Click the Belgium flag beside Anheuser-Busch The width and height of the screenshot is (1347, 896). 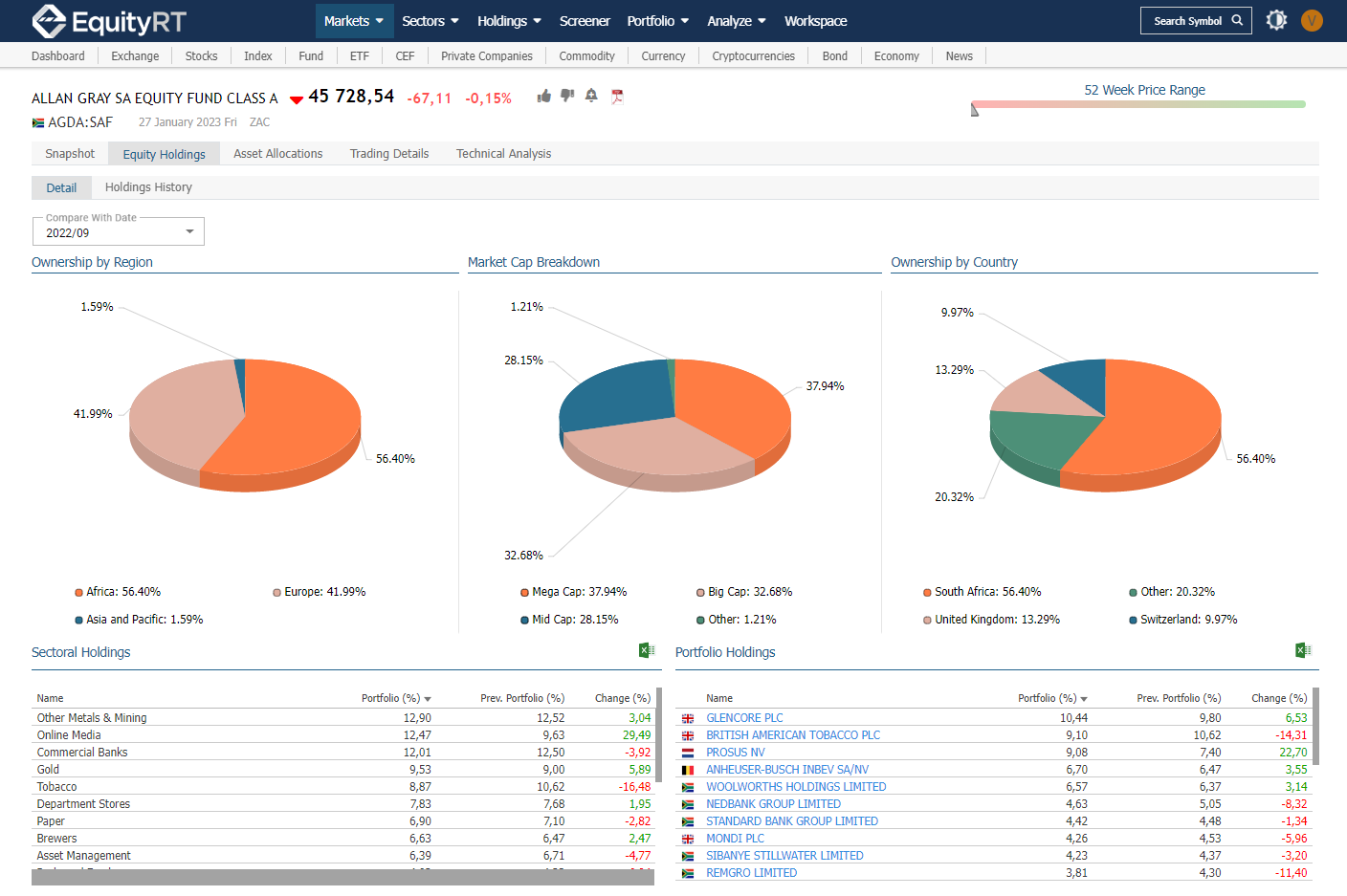[687, 770]
